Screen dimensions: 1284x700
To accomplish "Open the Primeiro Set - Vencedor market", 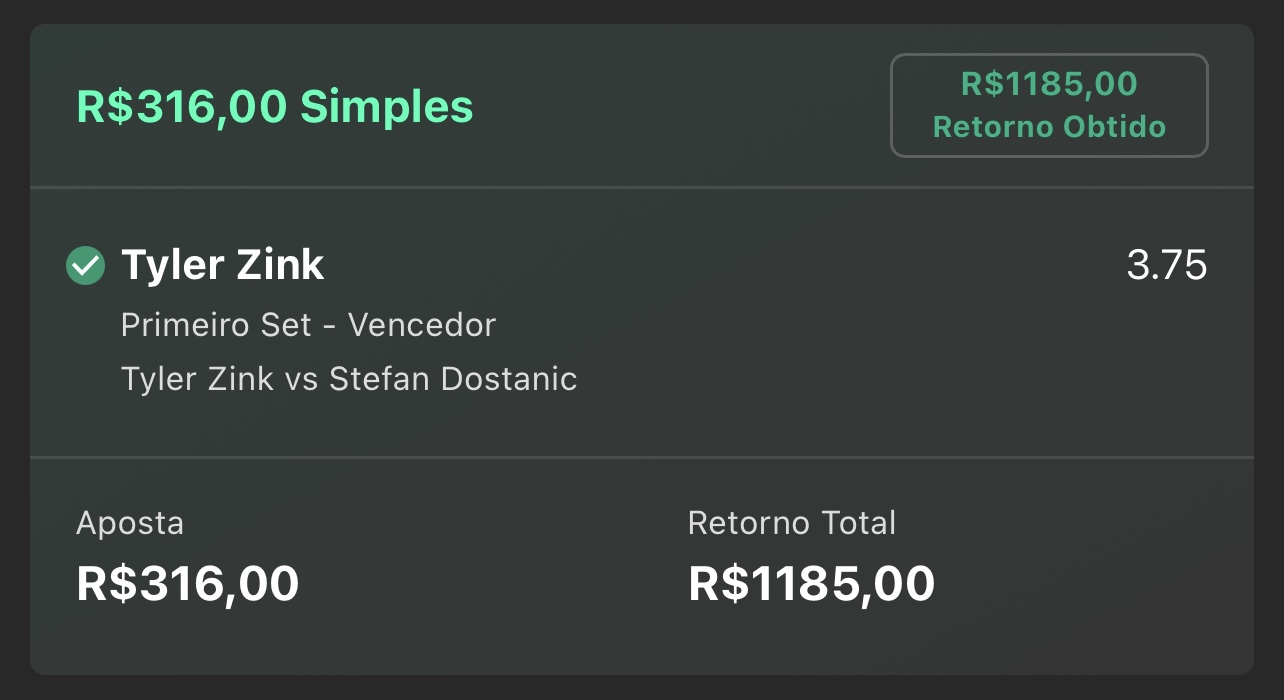I will pos(308,325).
